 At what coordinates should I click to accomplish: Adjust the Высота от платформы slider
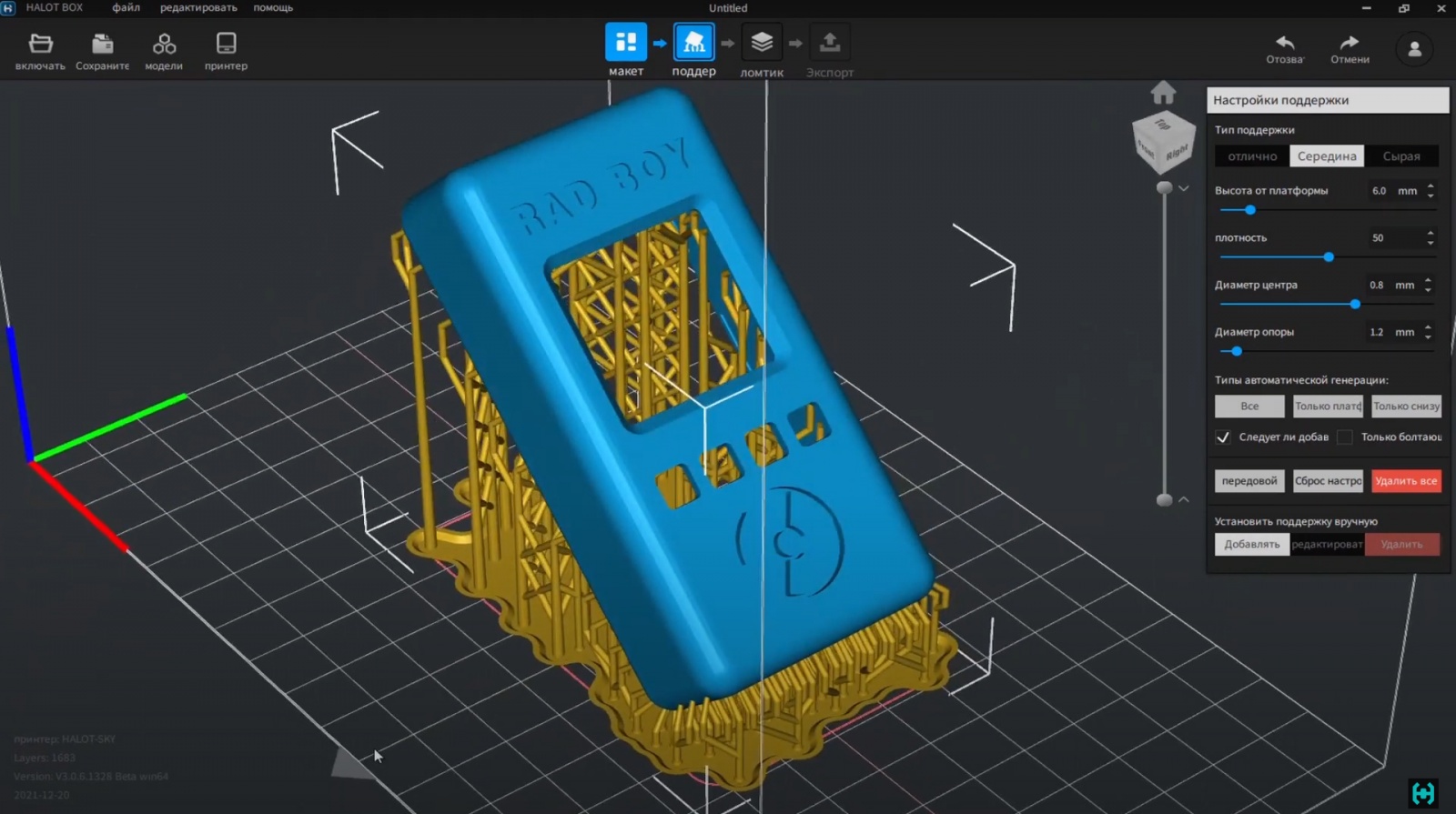[1250, 210]
